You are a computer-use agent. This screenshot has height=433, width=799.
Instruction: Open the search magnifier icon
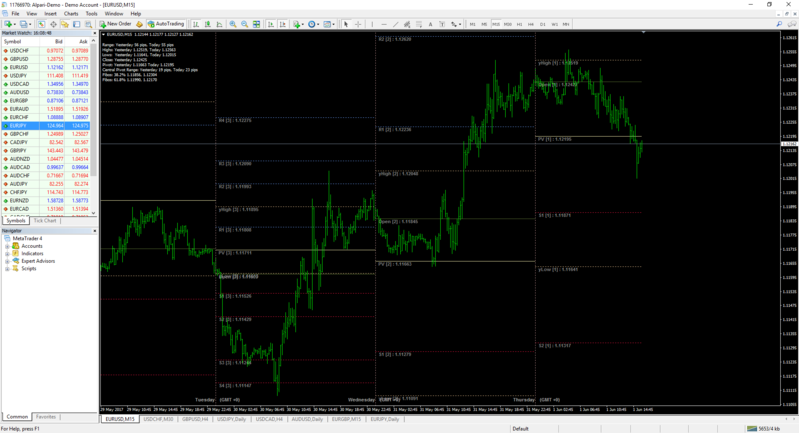click(779, 24)
